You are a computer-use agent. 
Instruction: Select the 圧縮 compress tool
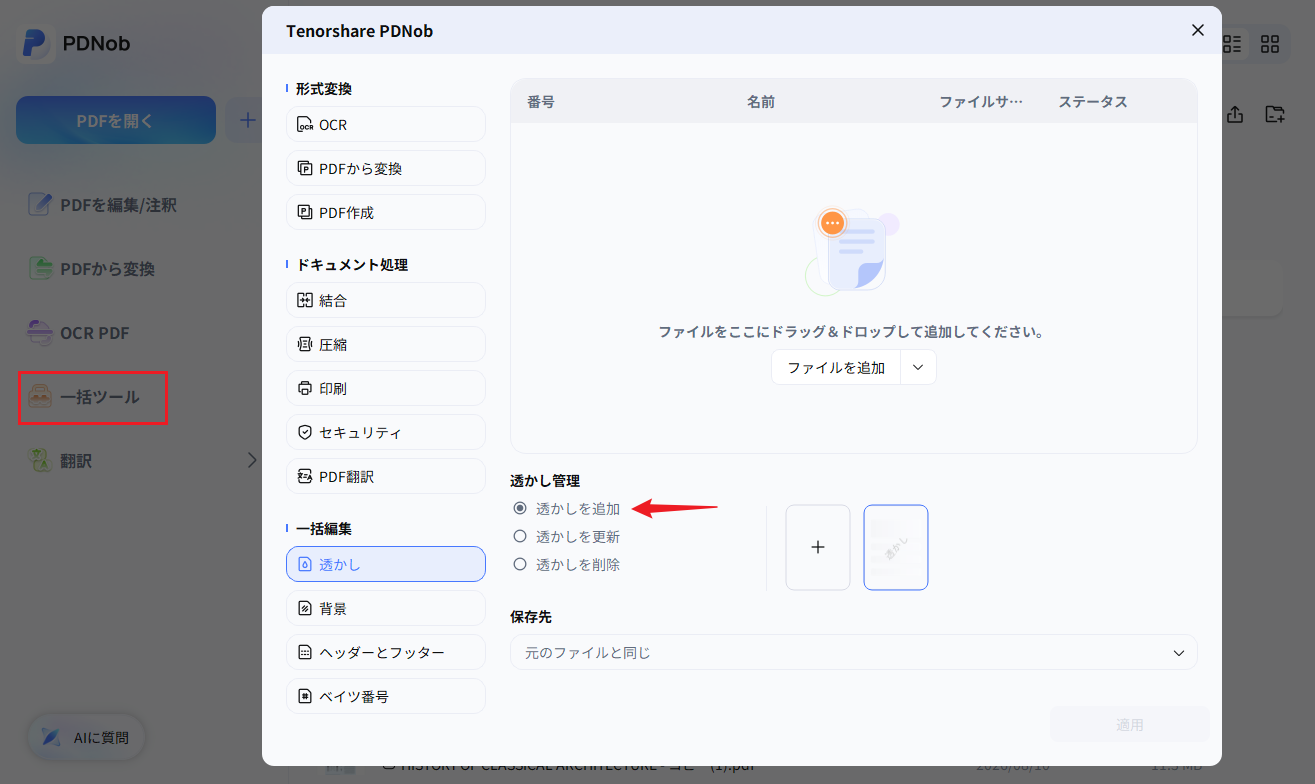[x=386, y=344]
